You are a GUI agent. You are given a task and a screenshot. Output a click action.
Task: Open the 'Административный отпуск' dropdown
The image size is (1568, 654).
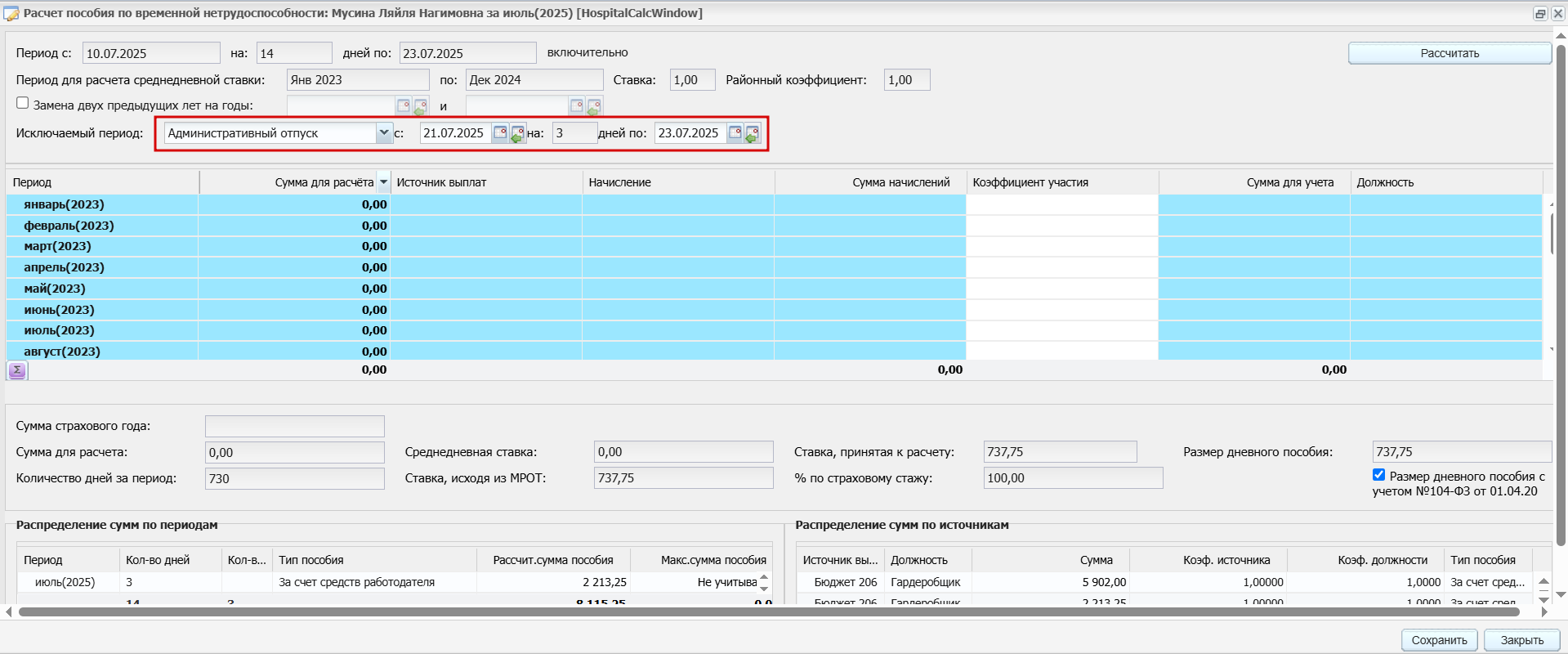(384, 132)
